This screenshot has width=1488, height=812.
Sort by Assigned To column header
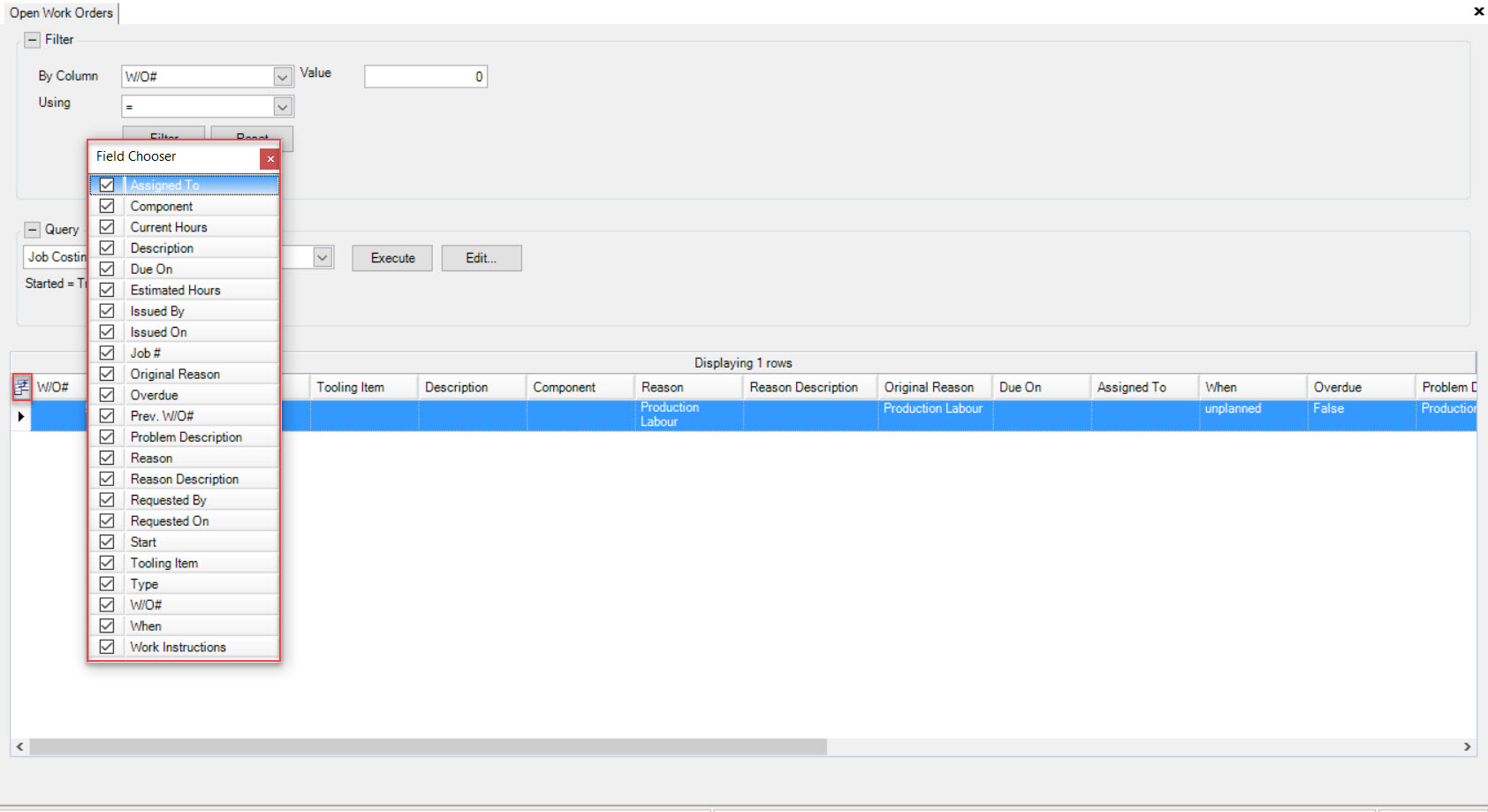1144,387
